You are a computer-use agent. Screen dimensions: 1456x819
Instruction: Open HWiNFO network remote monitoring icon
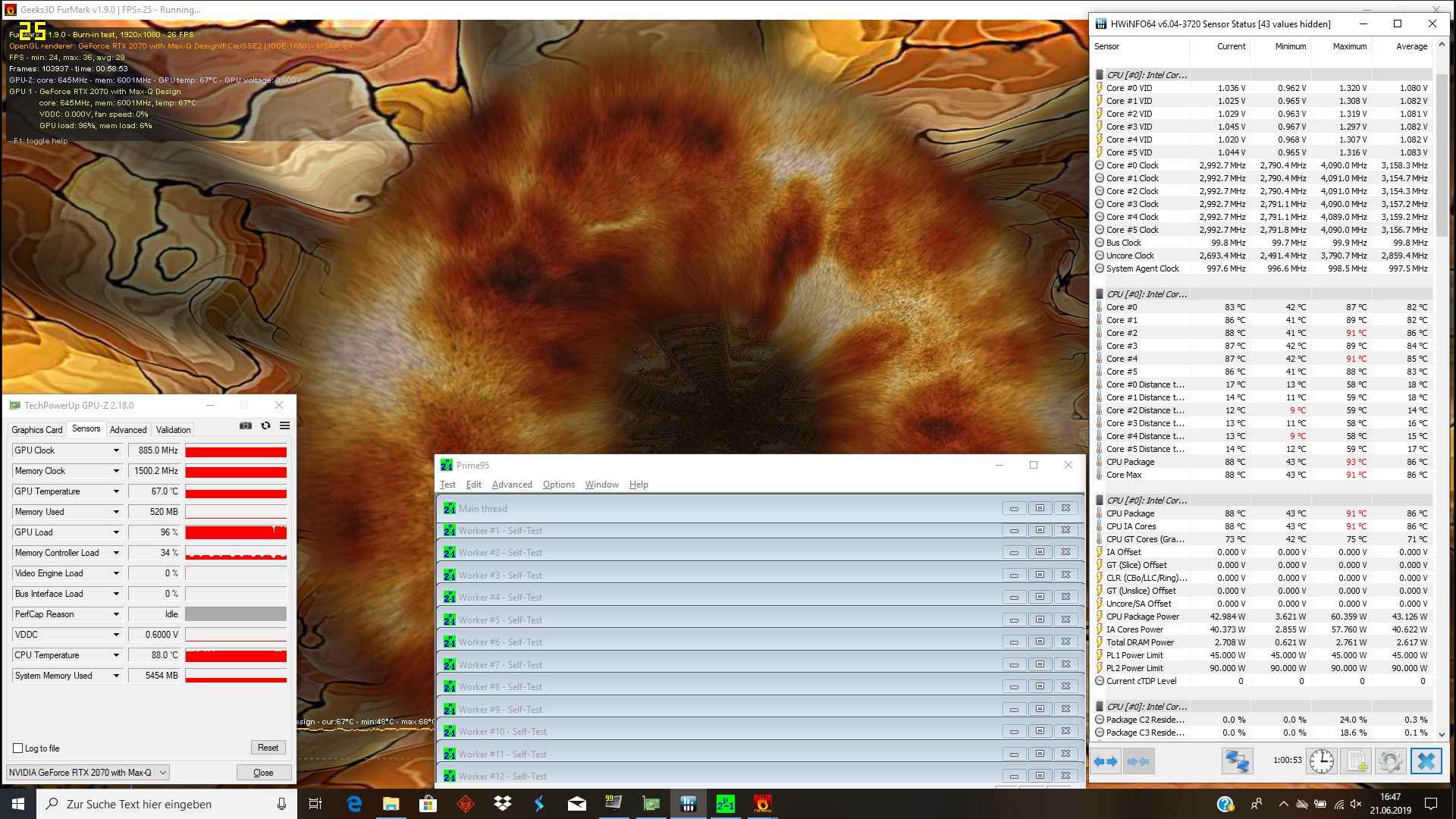[x=1237, y=761]
